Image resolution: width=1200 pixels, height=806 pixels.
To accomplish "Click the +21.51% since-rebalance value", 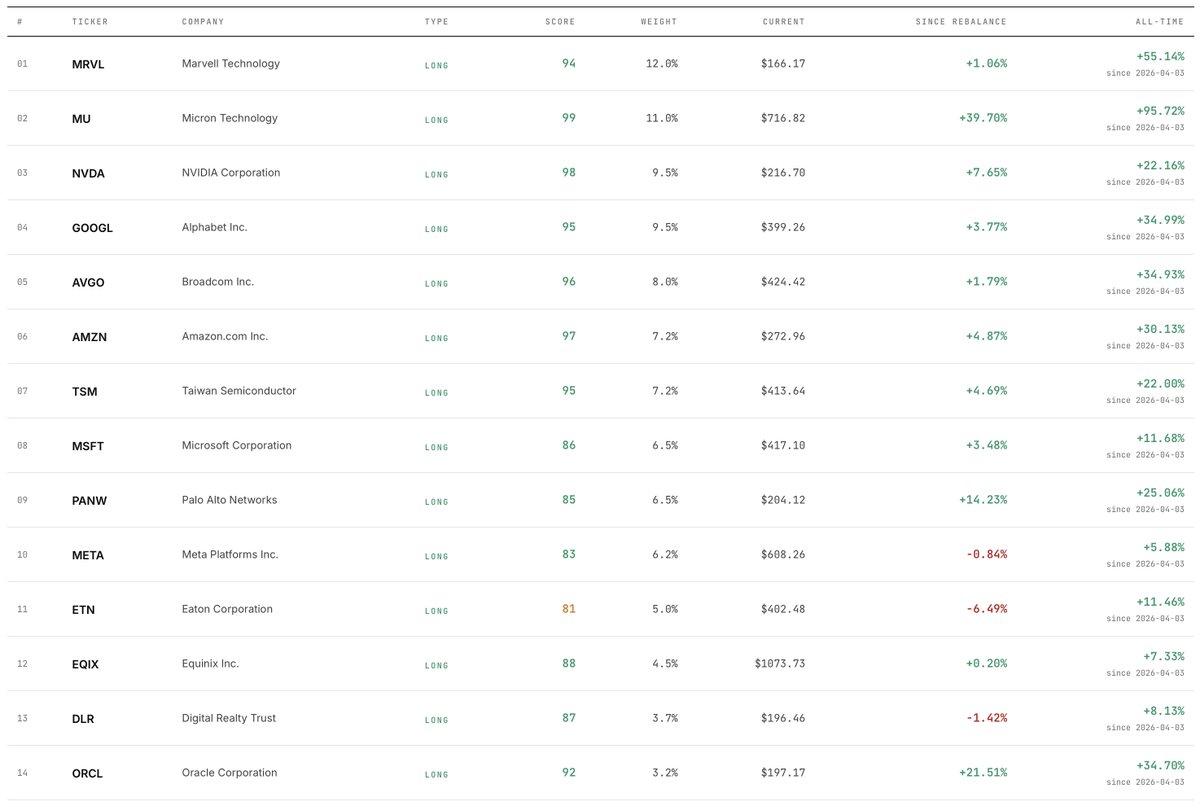I will (983, 772).
